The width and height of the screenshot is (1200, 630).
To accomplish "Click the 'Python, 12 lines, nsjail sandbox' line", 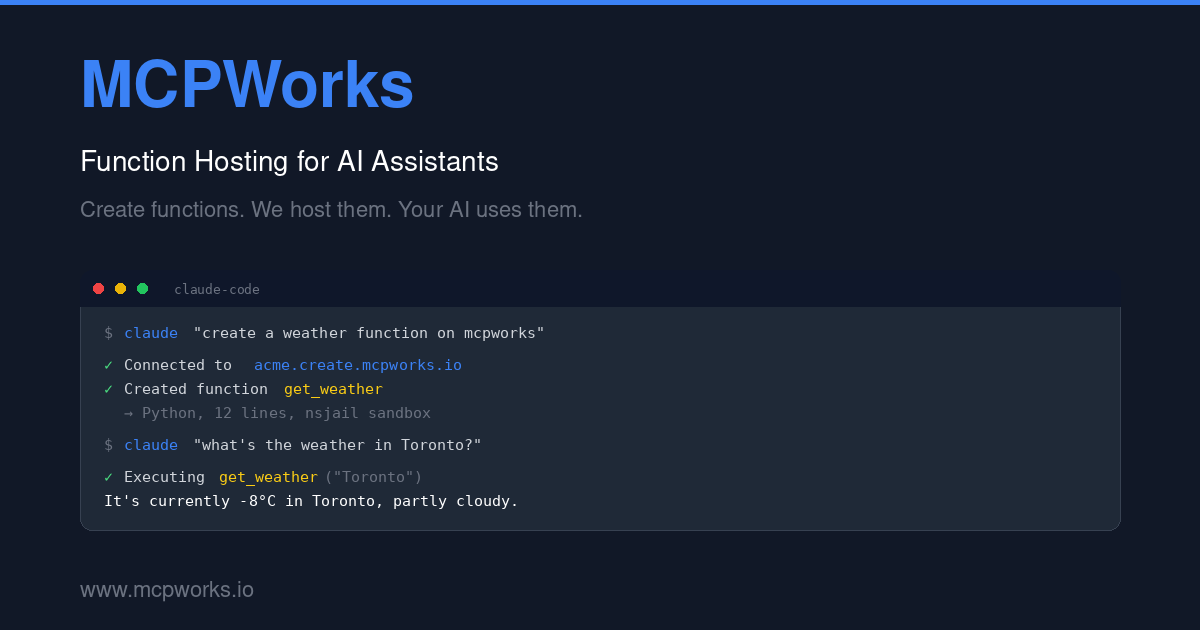I will [286, 413].
